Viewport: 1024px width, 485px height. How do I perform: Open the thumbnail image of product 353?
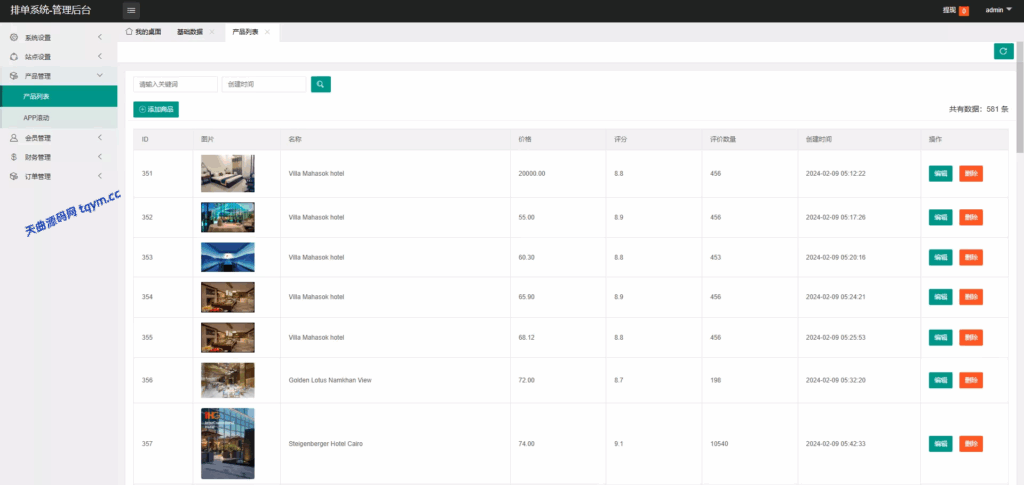pyautogui.click(x=228, y=257)
